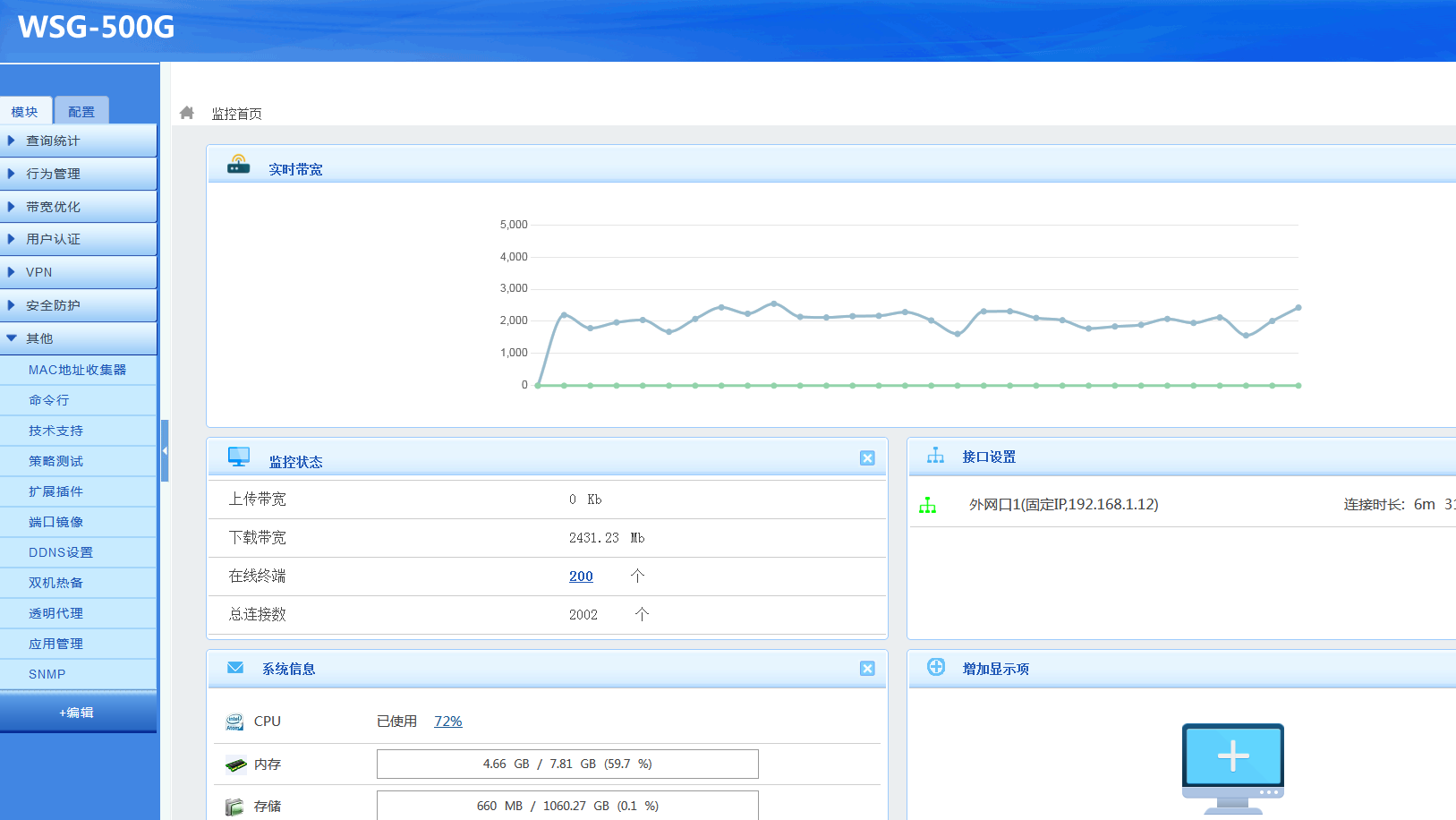Click the monitor icon beside 监控状态
Image resolution: width=1456 pixels, height=820 pixels.
239,457
